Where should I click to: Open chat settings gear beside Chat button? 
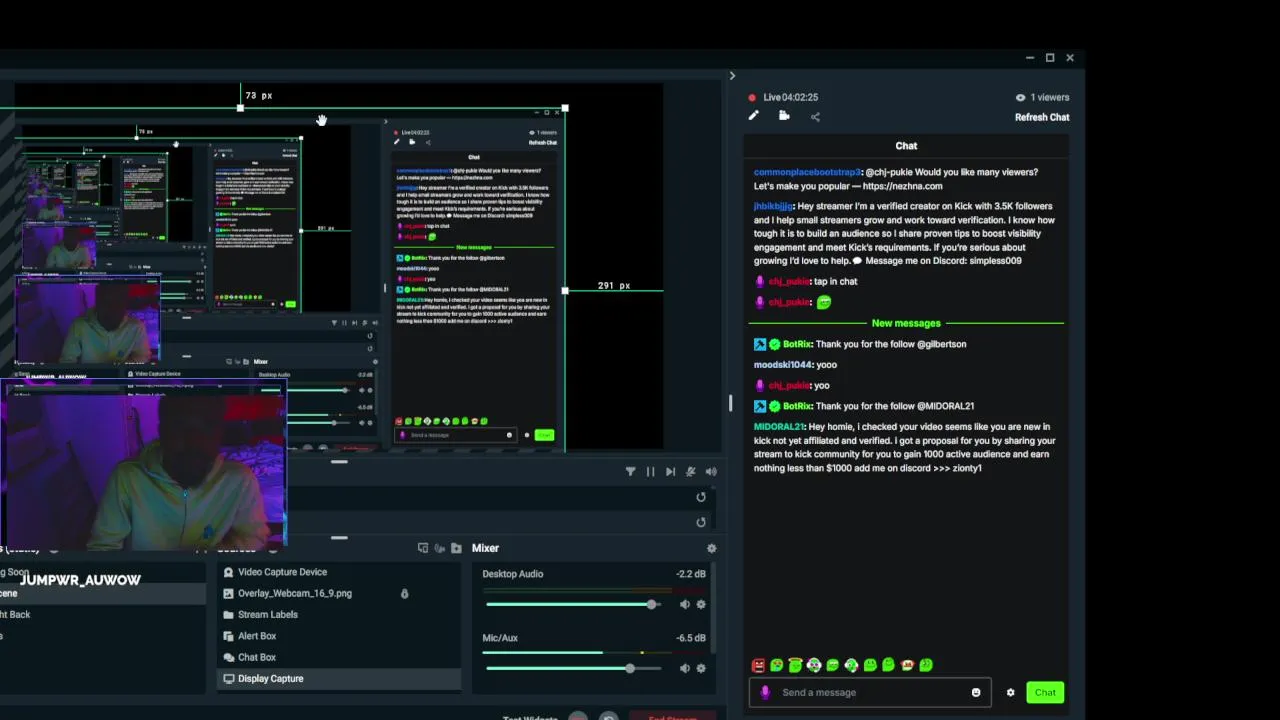click(x=1010, y=692)
